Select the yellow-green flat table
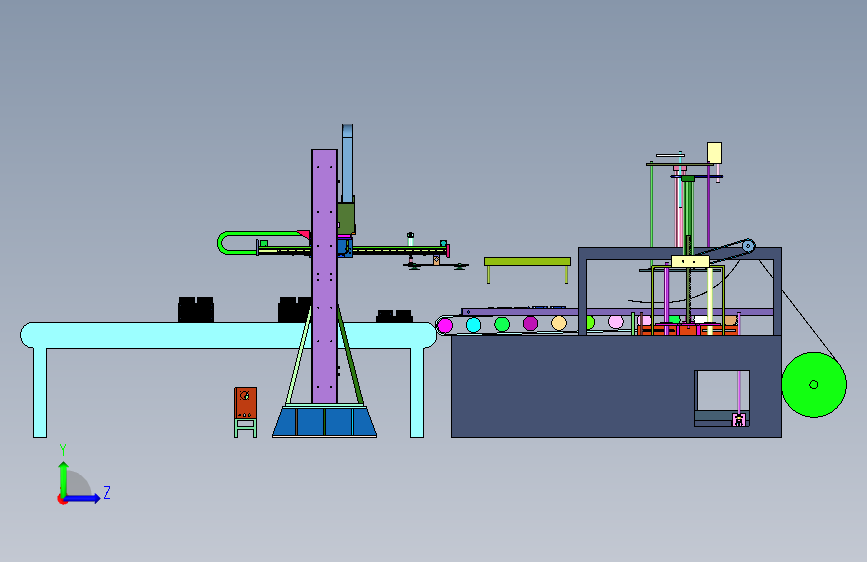This screenshot has width=867, height=562. click(527, 262)
